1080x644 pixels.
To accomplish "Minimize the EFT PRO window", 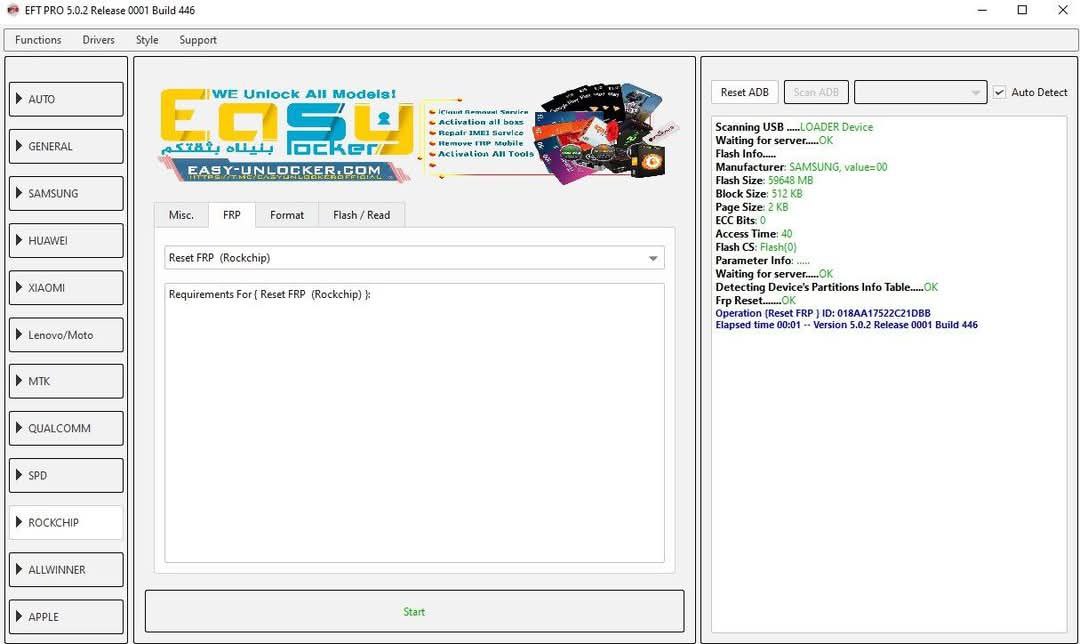I will pyautogui.click(x=982, y=10).
